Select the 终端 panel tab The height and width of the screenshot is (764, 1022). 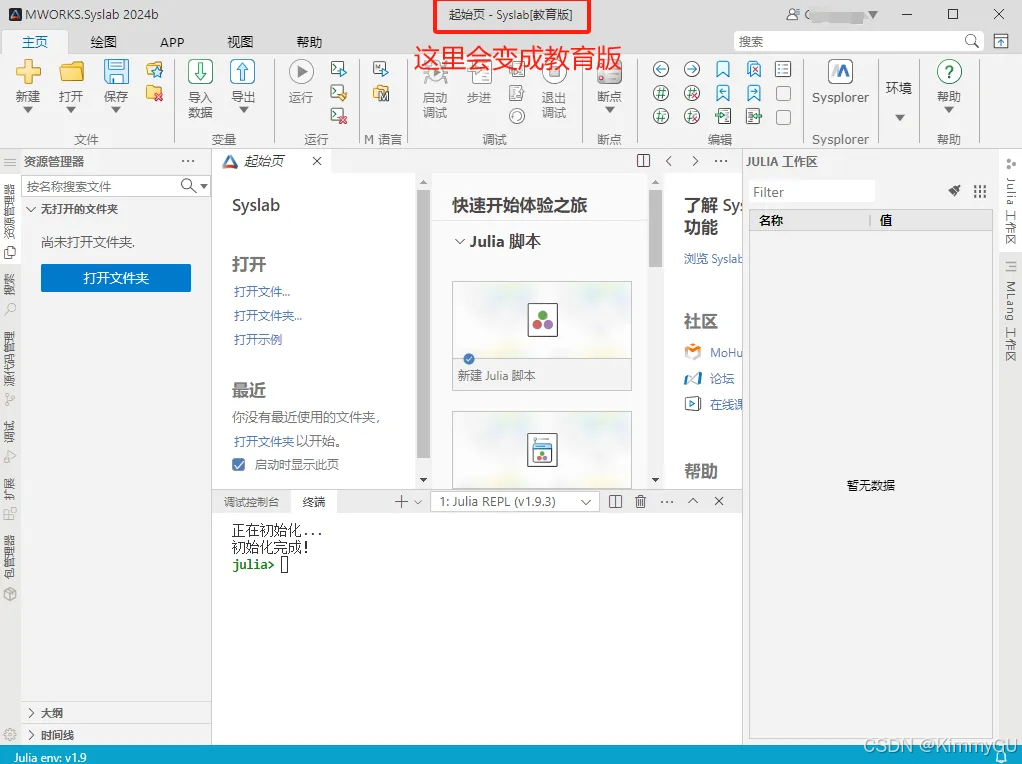point(314,502)
